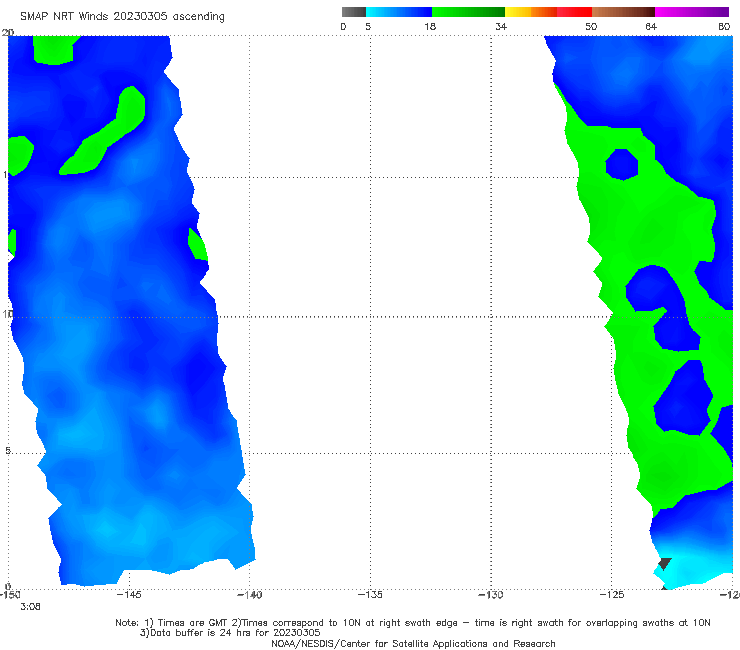
Task: Click the "50" label under the color bar
Action: 591,27
